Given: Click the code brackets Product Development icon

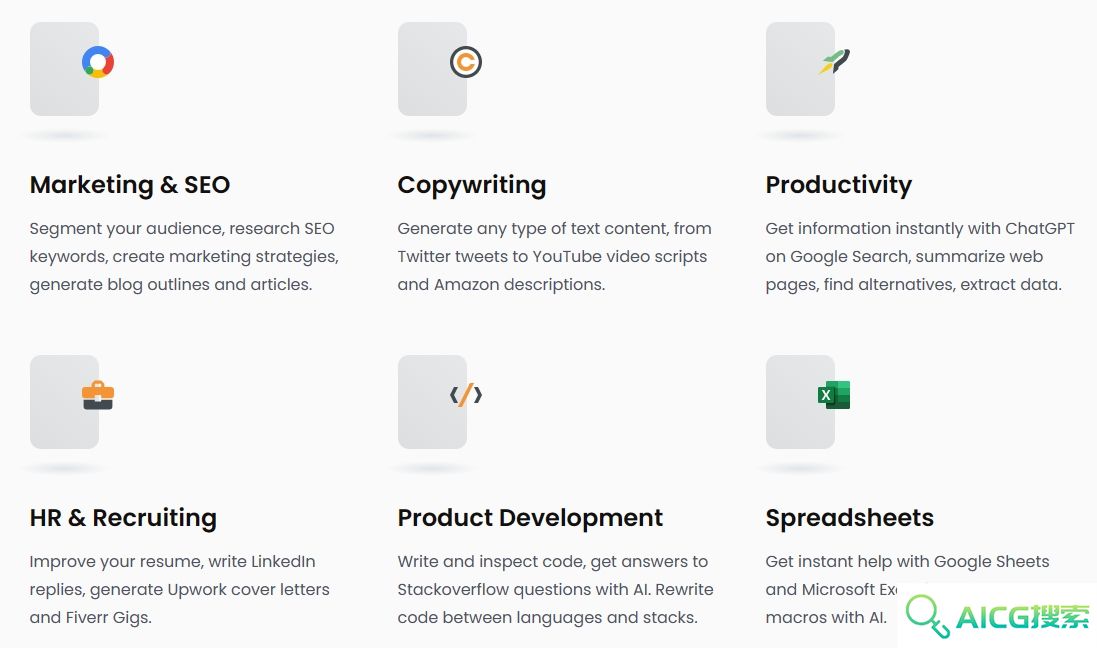Looking at the screenshot, I should click(x=466, y=395).
